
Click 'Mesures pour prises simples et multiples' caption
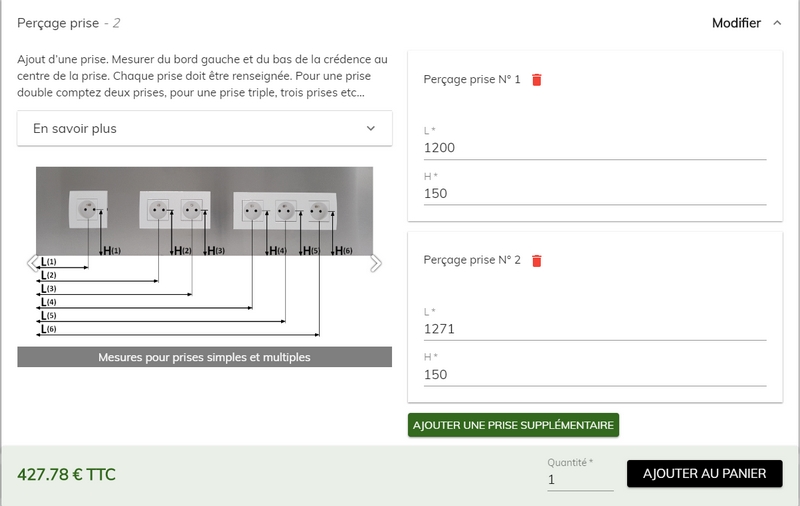204,357
